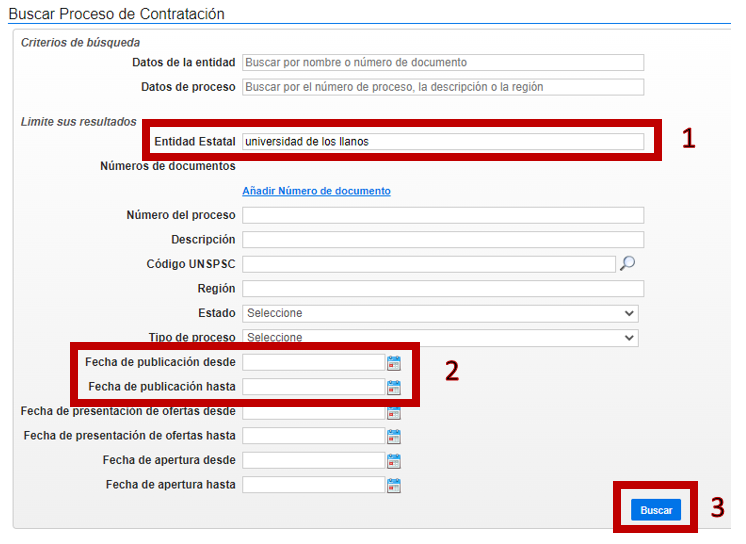
Task: Click Fecha de presentación de ofertas hasta field
Action: 314,435
